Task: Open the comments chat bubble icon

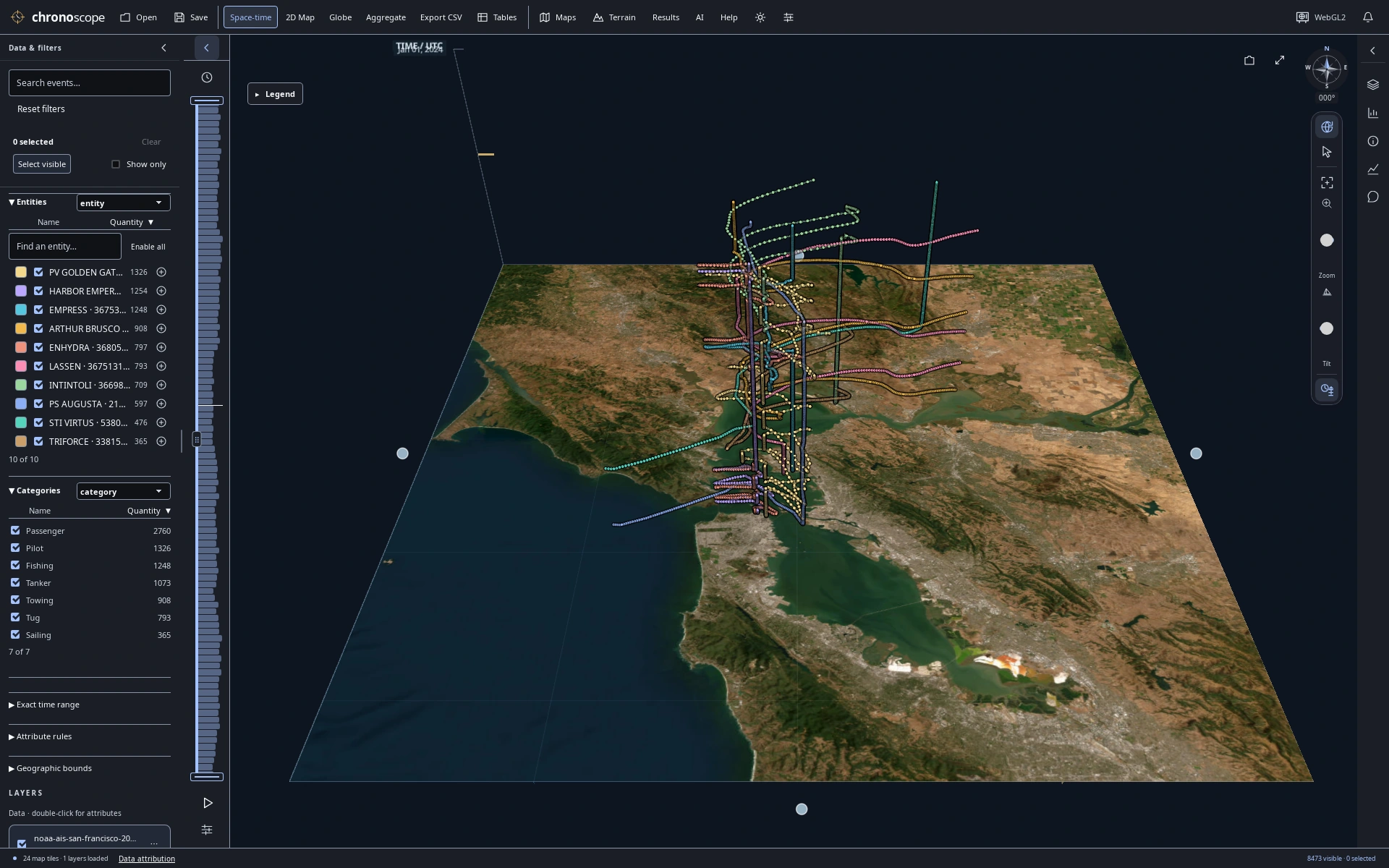Action: [1373, 197]
